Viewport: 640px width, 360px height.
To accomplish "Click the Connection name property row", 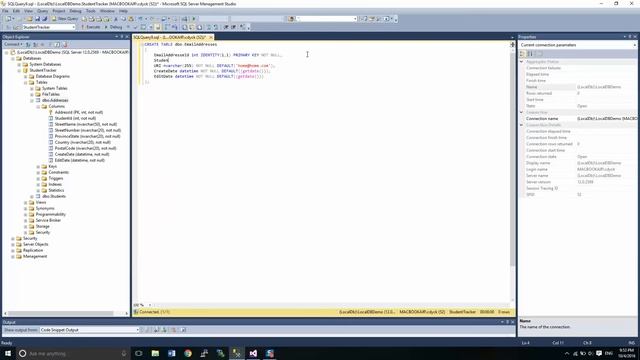I will (x=580, y=118).
